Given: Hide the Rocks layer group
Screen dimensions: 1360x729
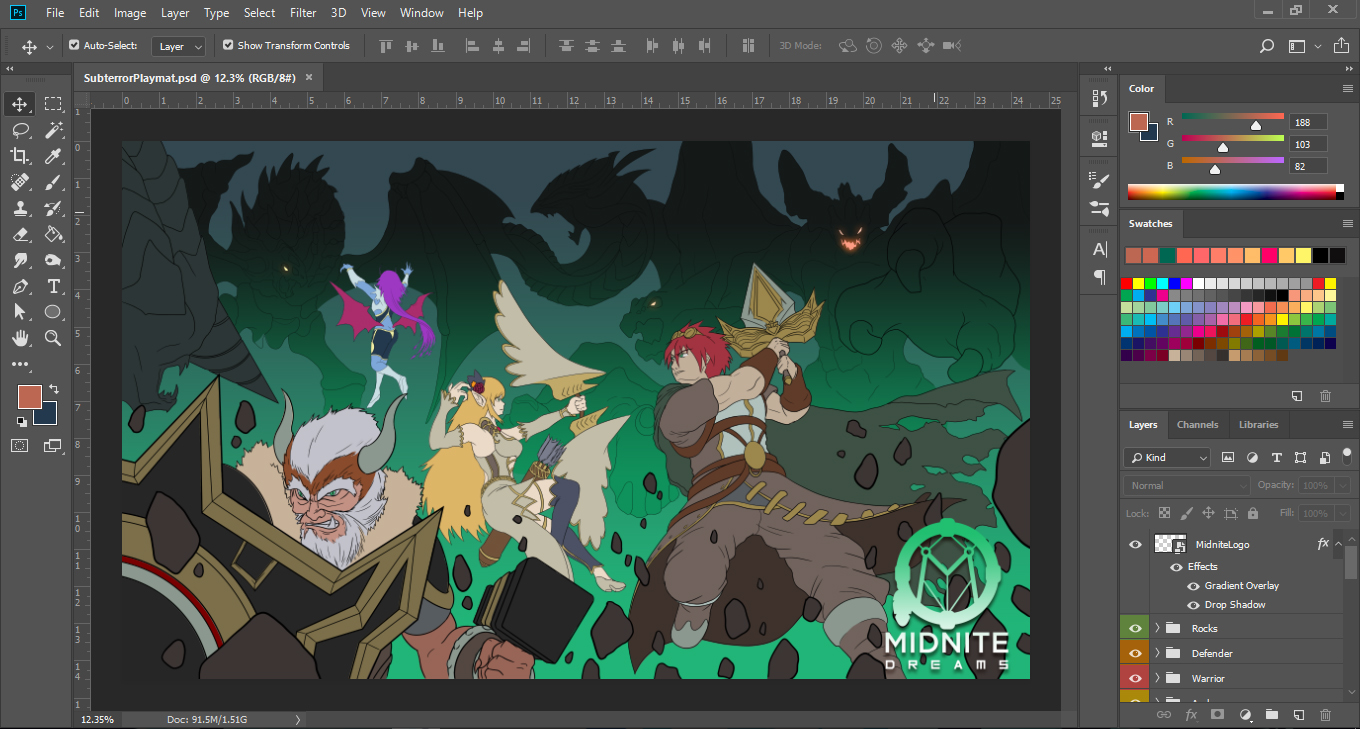Looking at the screenshot, I should 1135,628.
